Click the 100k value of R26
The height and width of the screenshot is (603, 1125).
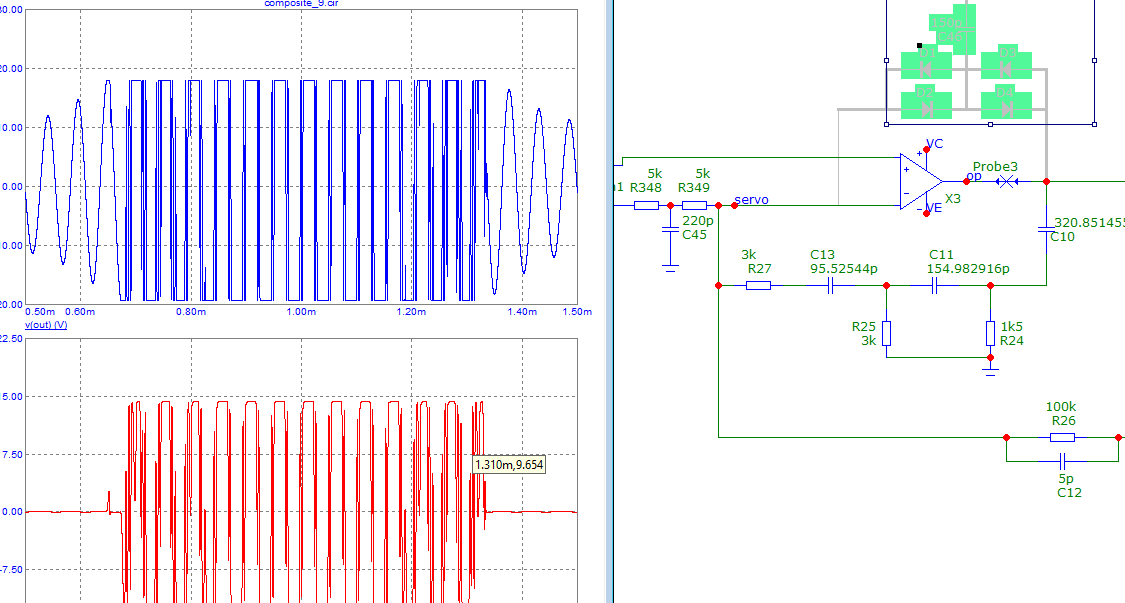coord(1060,406)
